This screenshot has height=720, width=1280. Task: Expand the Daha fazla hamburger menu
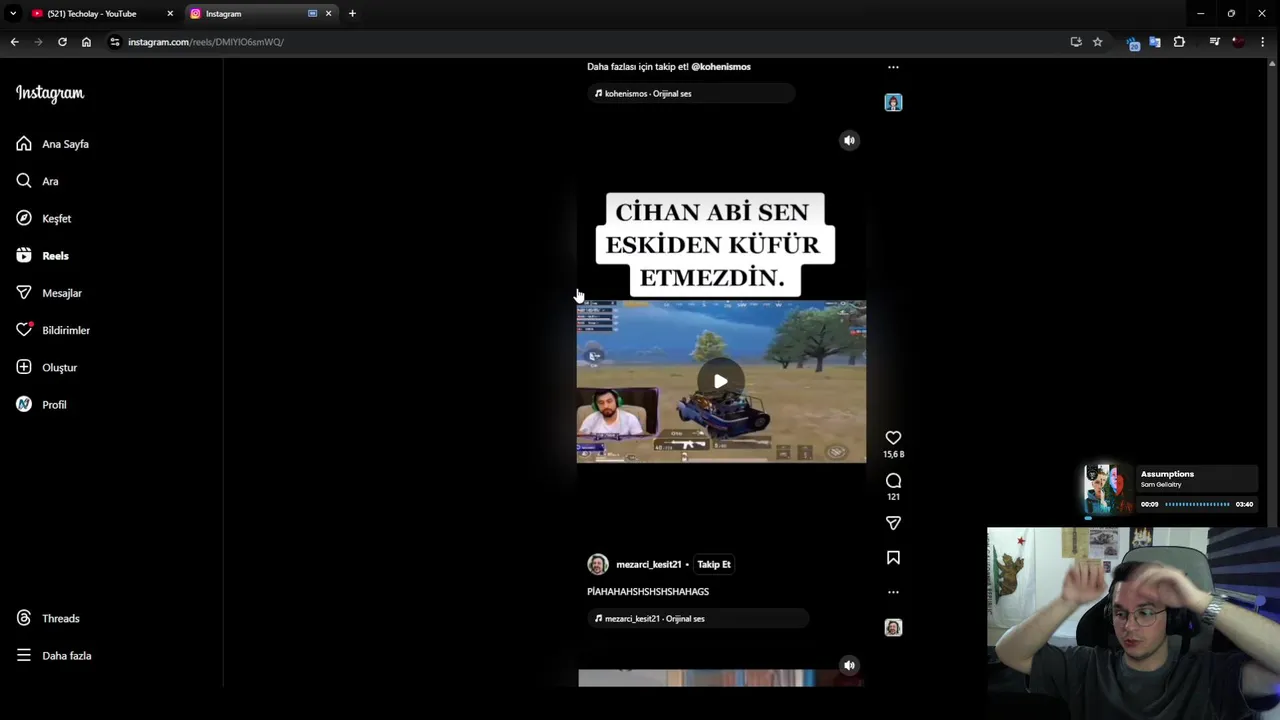tap(24, 655)
